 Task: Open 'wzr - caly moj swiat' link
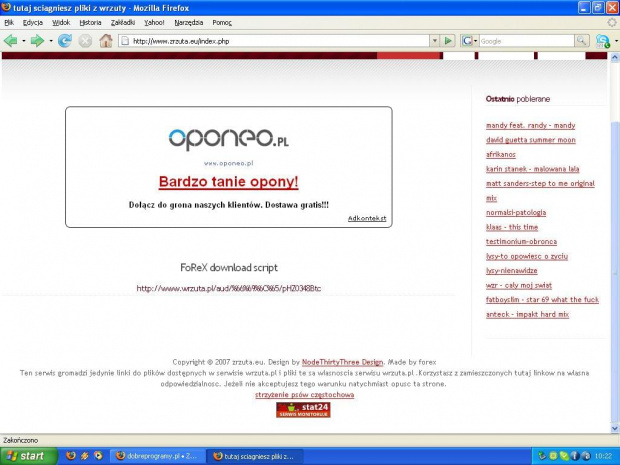518,285
